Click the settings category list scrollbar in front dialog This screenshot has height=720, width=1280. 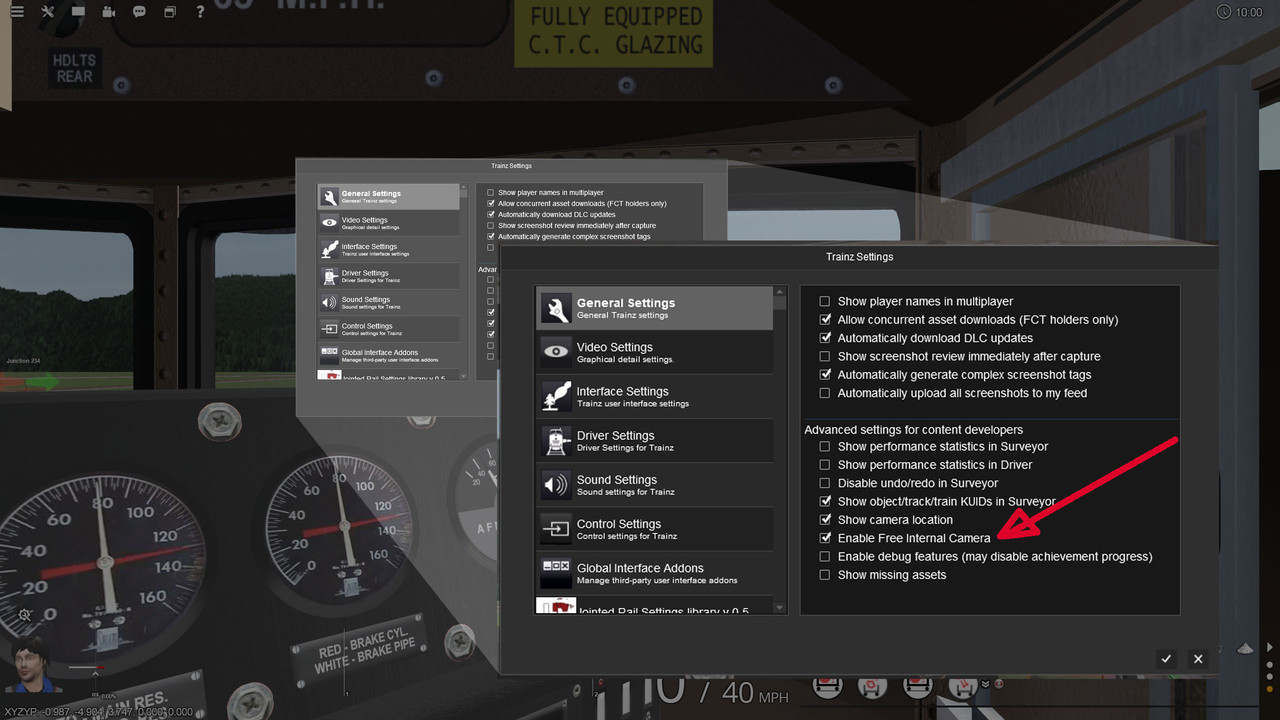[x=781, y=450]
